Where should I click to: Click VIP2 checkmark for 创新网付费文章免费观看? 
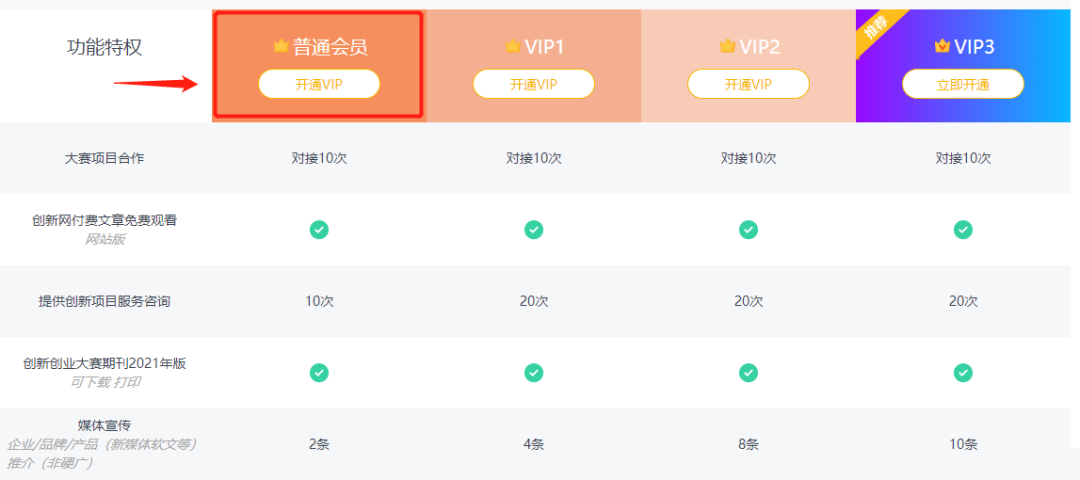[x=749, y=229]
